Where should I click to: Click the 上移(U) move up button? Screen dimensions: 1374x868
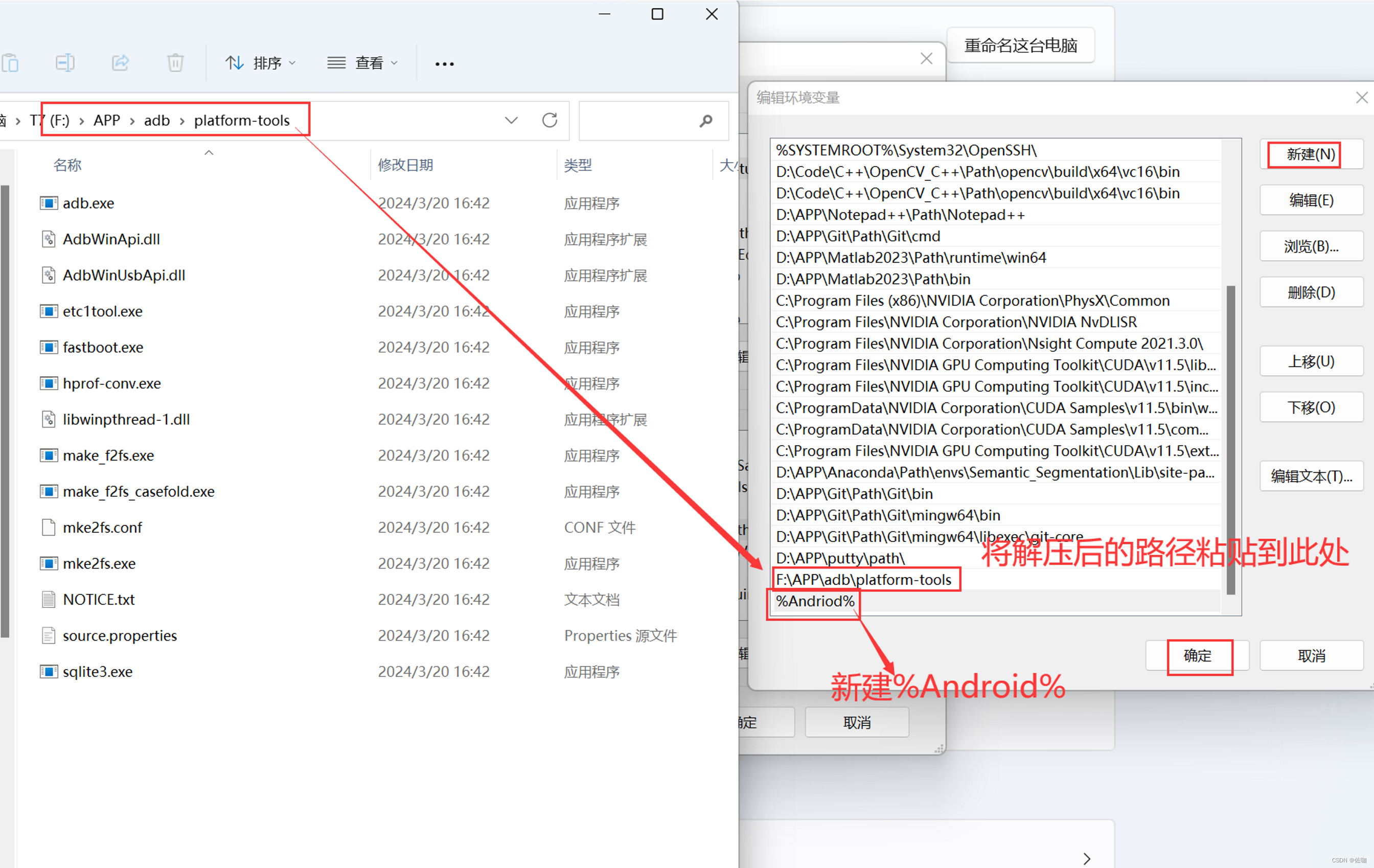(1311, 361)
